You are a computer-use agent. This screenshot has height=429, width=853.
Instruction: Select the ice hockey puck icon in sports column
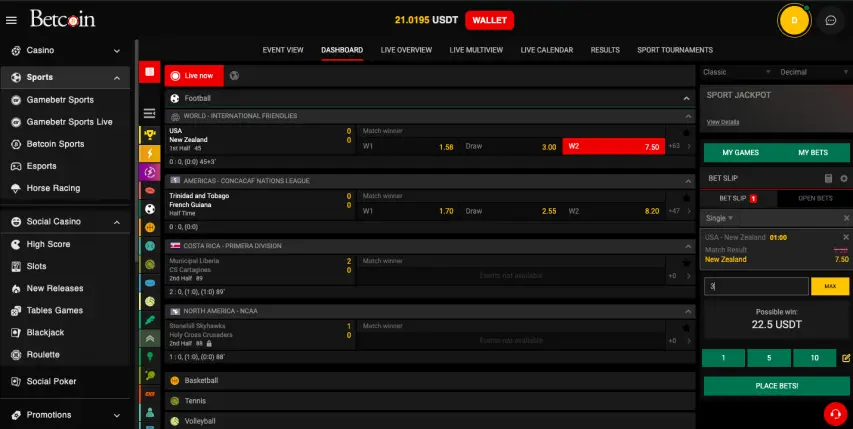[x=150, y=283]
